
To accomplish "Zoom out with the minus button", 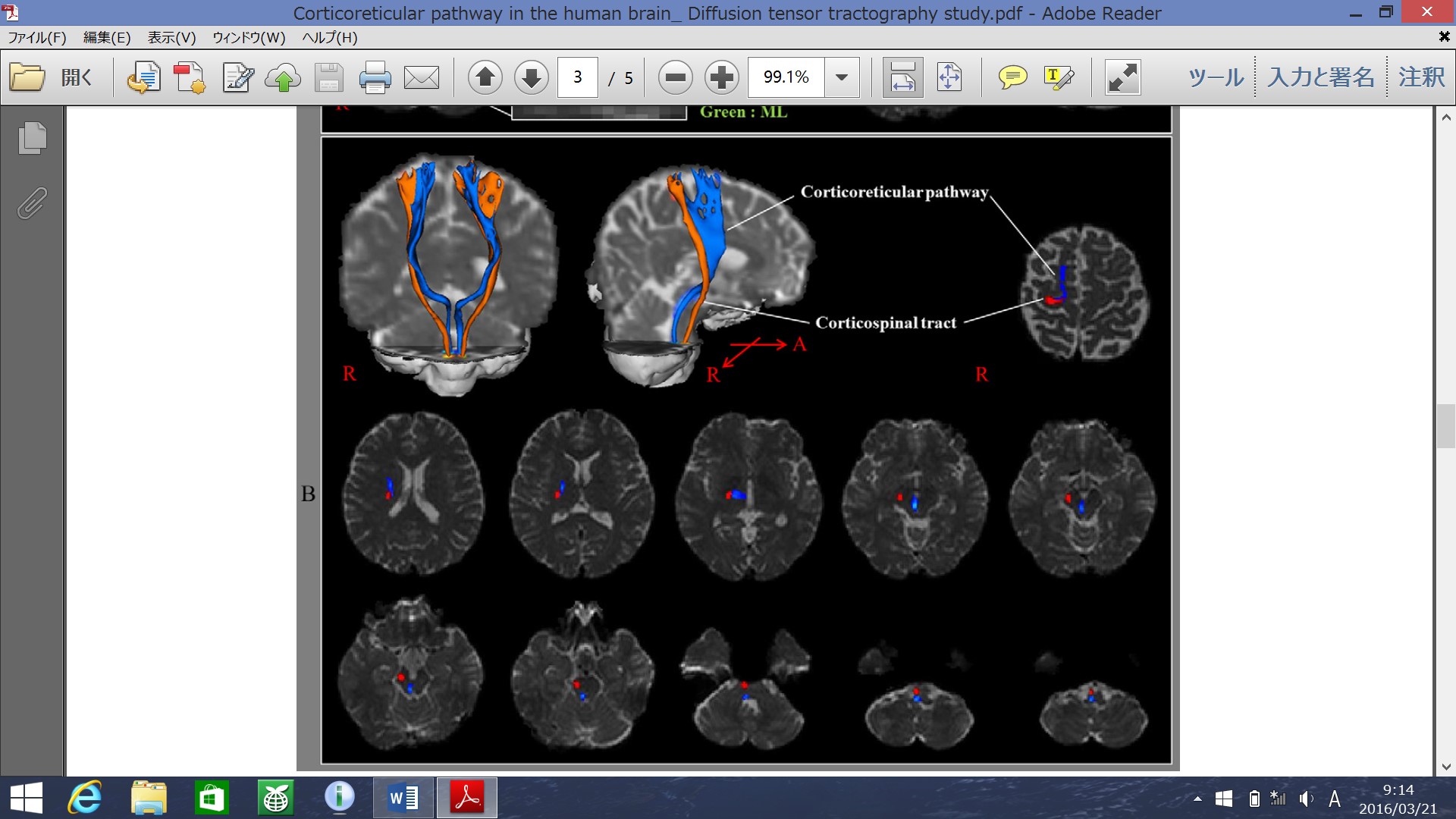I will click(676, 77).
